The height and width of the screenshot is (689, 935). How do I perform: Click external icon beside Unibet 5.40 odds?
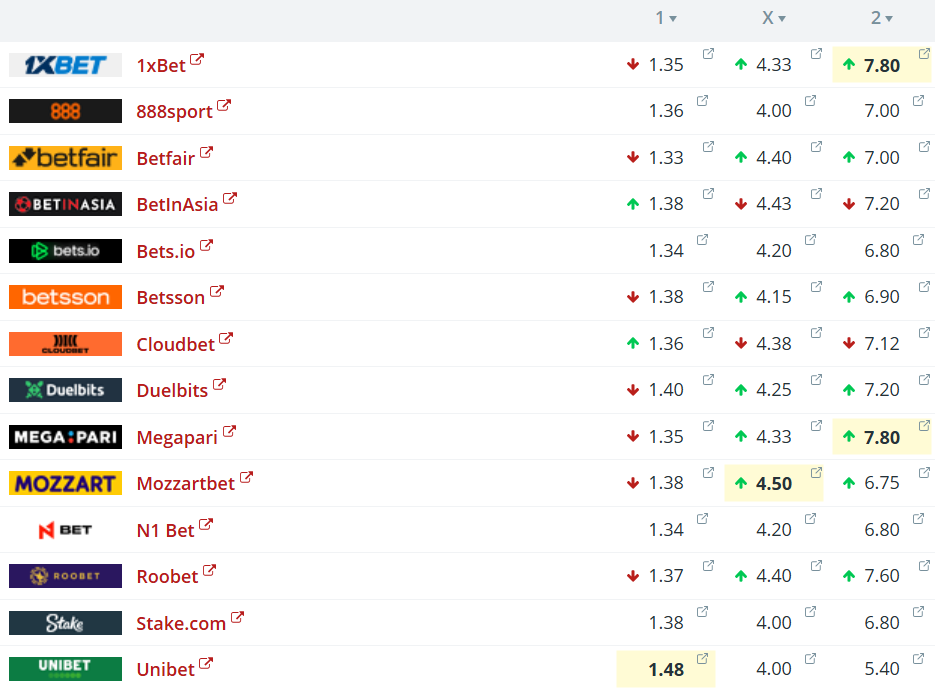point(920,658)
